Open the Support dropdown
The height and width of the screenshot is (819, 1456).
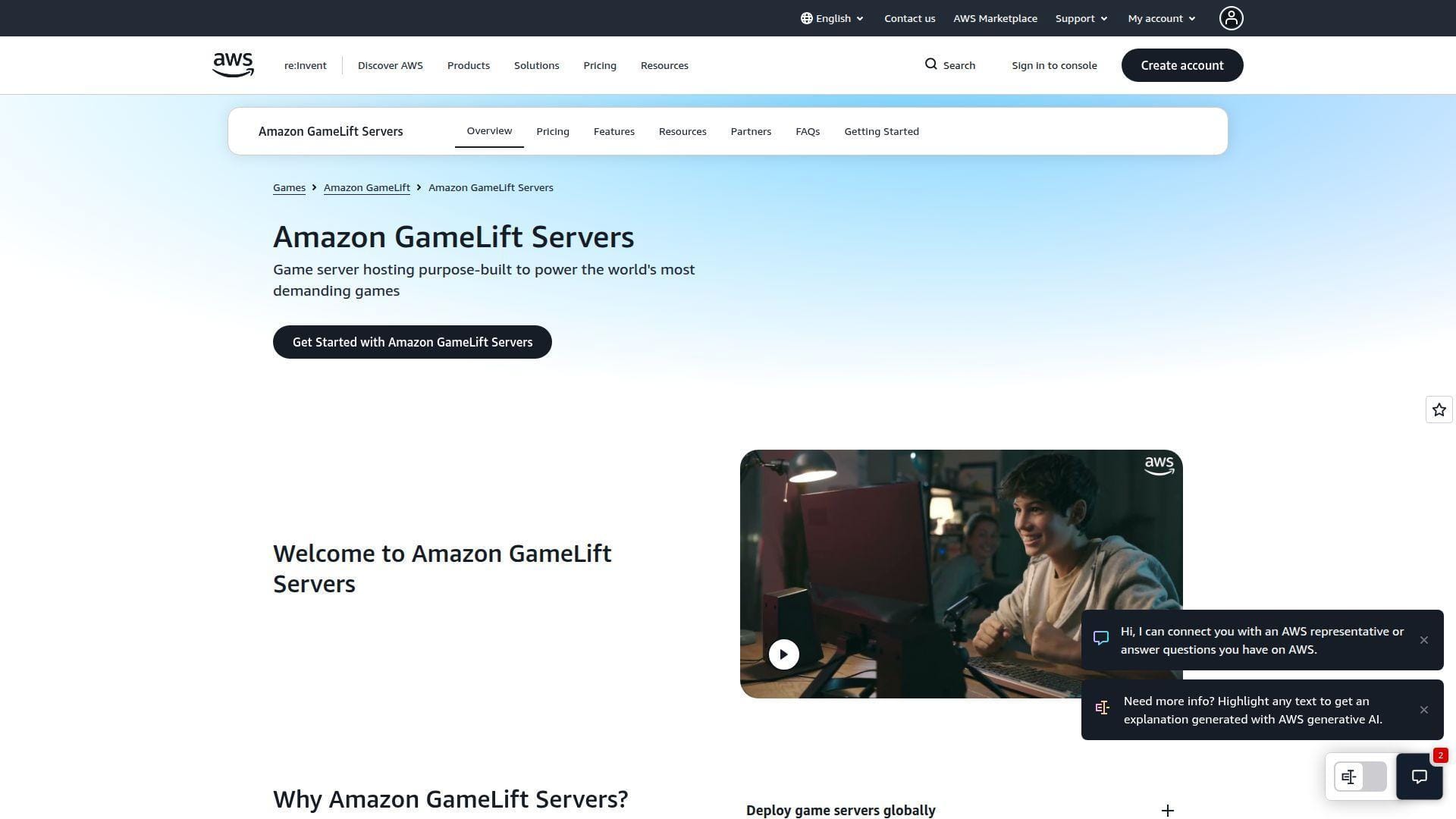coord(1081,18)
